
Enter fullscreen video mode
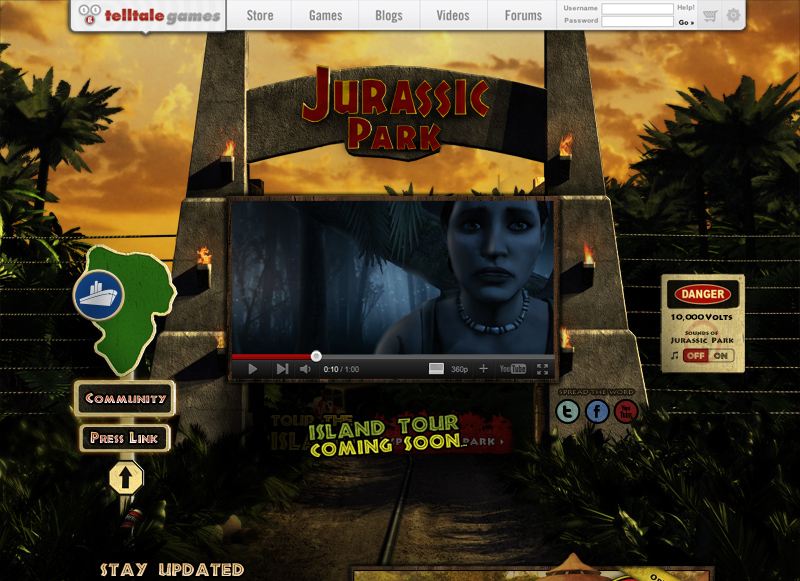click(542, 369)
